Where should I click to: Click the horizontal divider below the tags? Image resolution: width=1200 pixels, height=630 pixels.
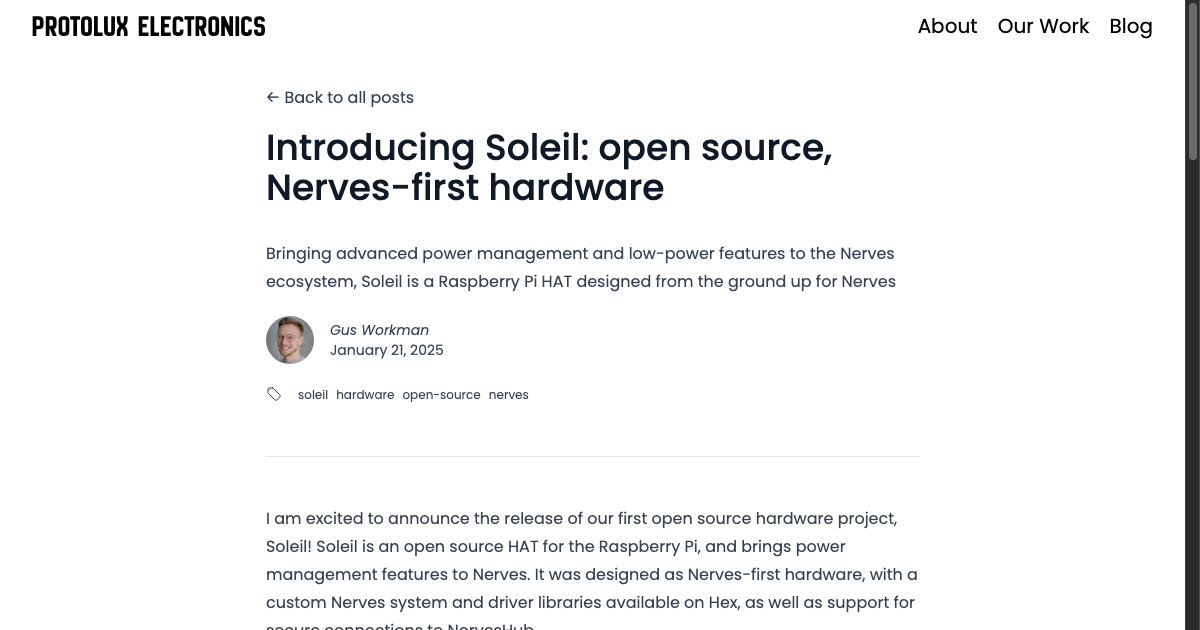[591, 455]
